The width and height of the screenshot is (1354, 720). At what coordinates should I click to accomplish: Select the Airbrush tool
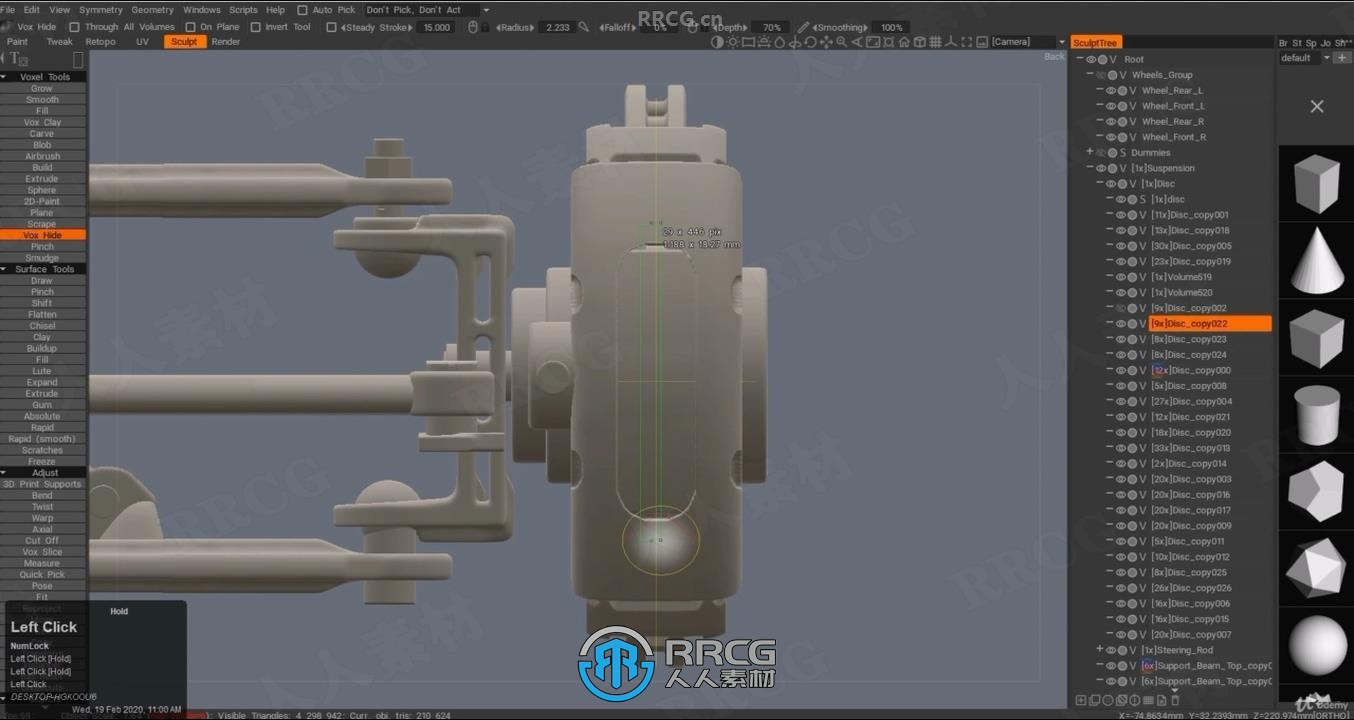pyautogui.click(x=42, y=156)
